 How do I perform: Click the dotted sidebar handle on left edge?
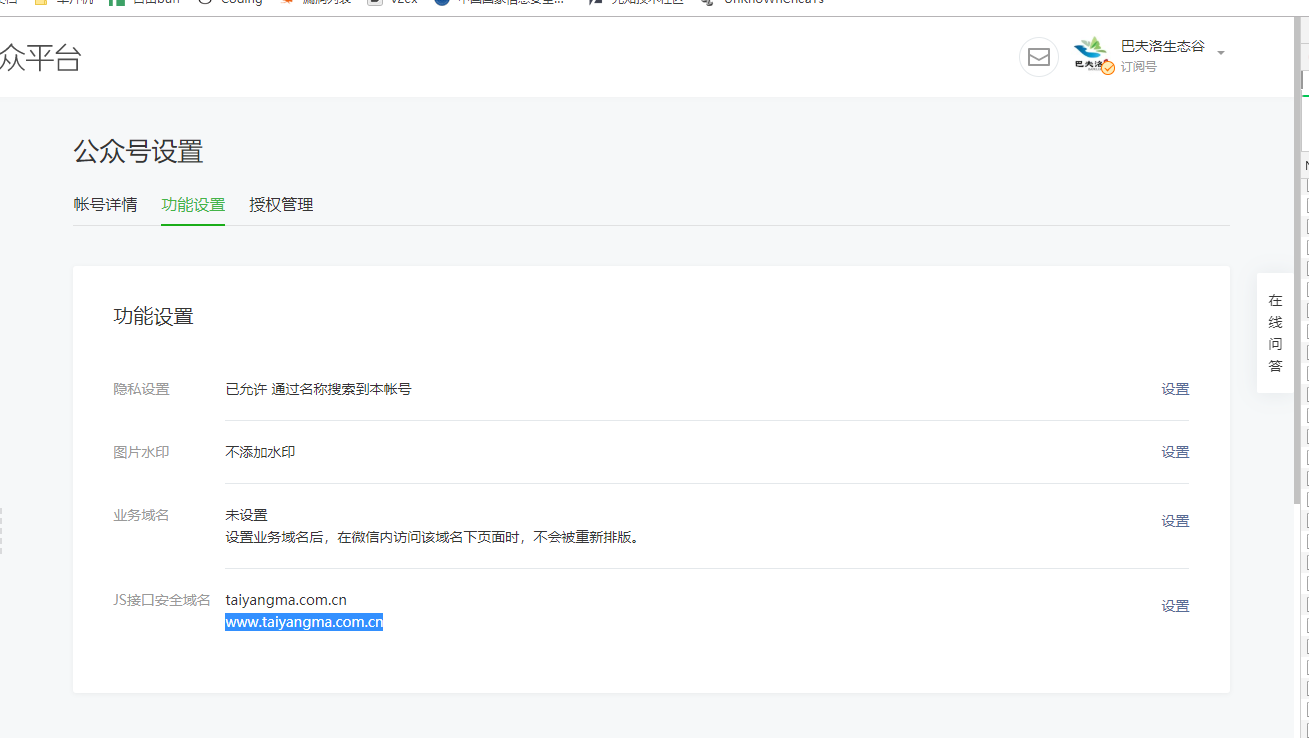(1, 530)
